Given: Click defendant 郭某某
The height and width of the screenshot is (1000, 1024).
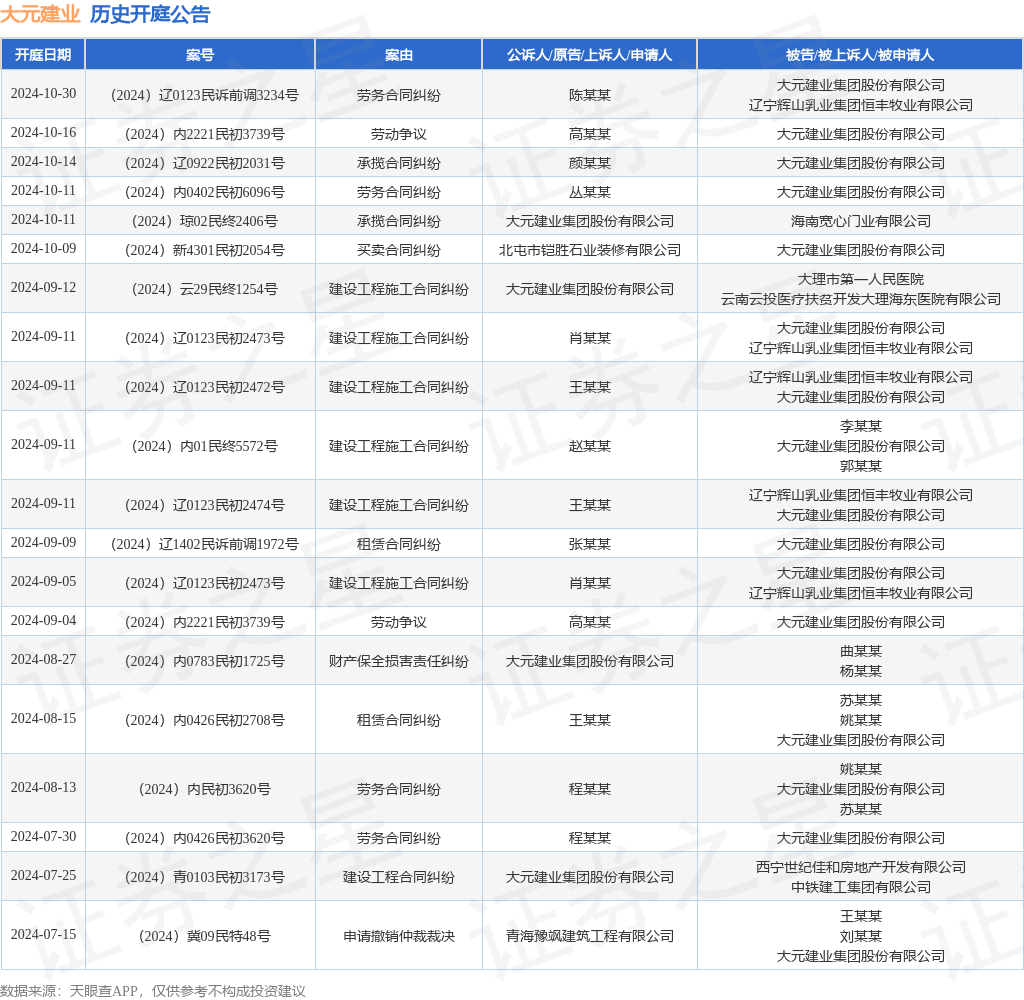Looking at the screenshot, I should (x=861, y=466).
